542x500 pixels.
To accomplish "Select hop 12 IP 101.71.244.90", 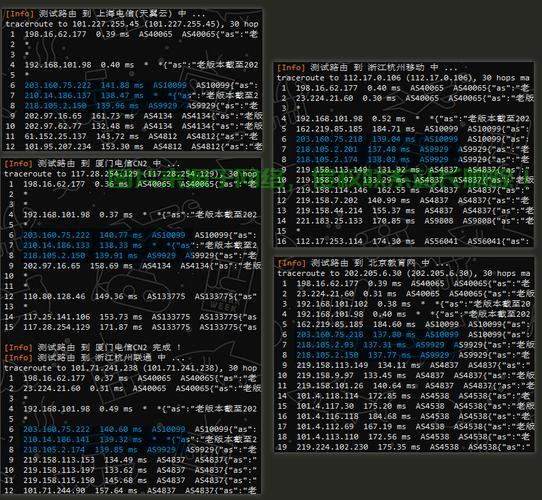I will coord(54,490).
